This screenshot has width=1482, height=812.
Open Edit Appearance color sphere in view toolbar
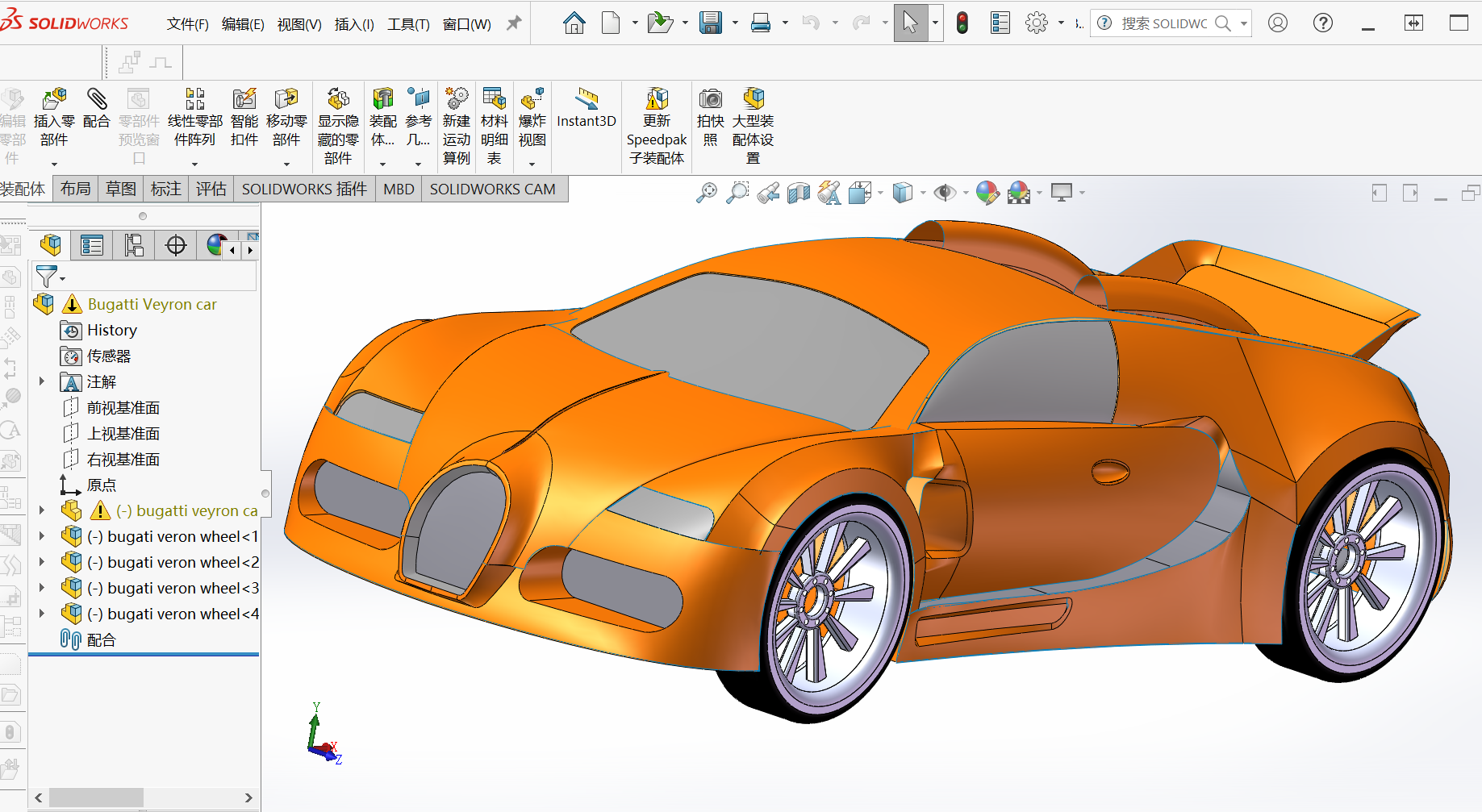click(x=987, y=193)
